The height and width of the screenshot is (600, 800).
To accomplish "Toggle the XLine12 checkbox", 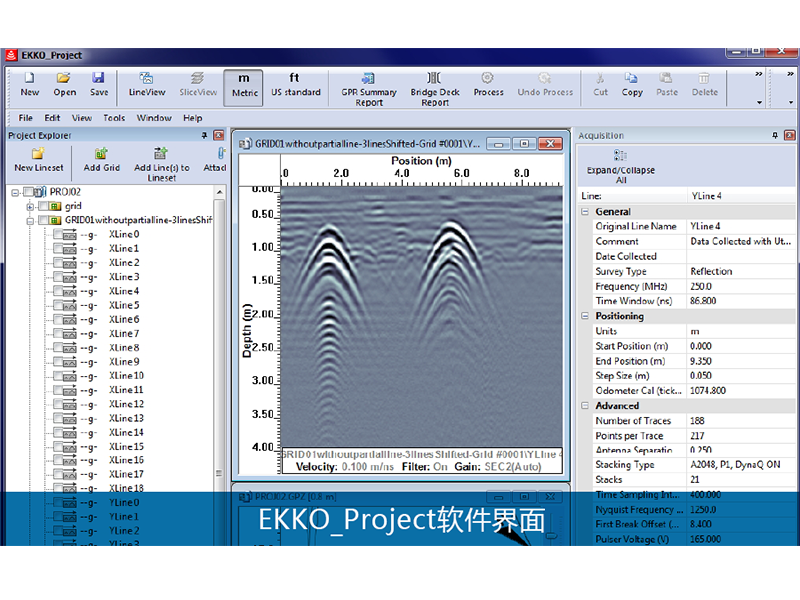I will pyautogui.click(x=58, y=404).
